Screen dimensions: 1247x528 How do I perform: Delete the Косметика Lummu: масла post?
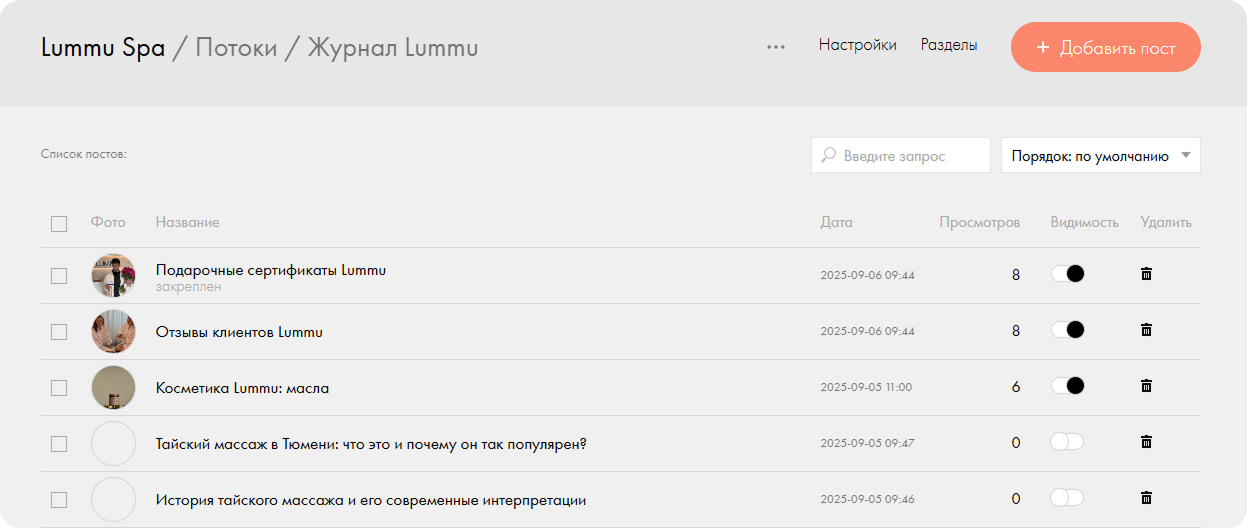1146,386
